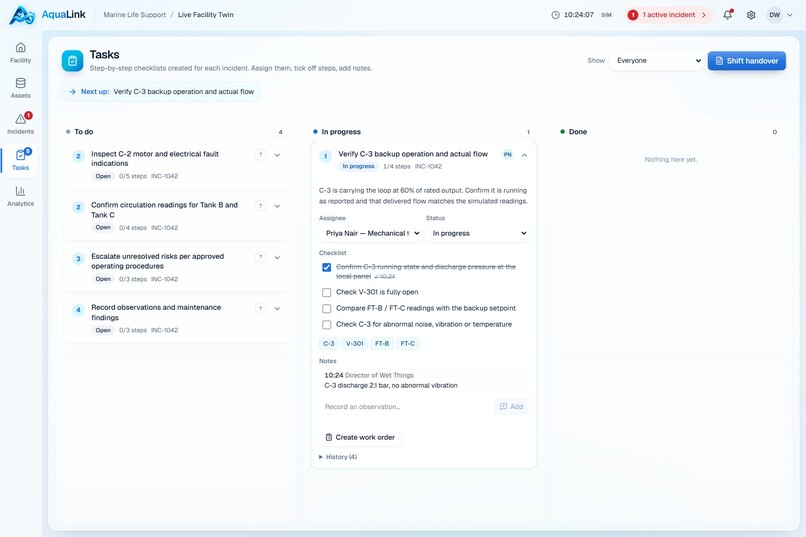This screenshot has width=806, height=537.
Task: Click the C-3 asset tag
Action: 329,343
